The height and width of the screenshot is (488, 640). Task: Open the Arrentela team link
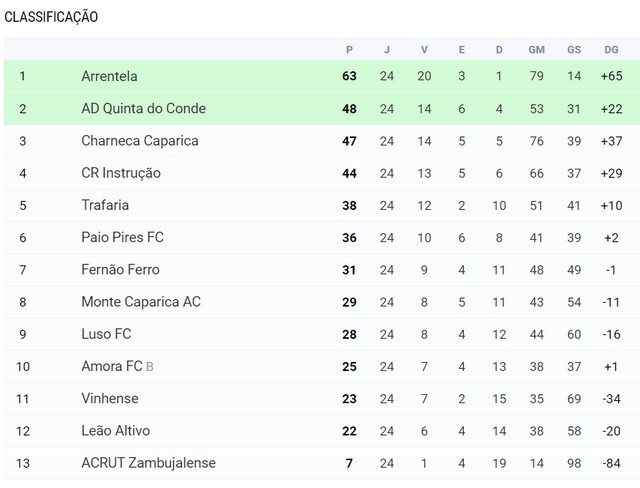[109, 76]
